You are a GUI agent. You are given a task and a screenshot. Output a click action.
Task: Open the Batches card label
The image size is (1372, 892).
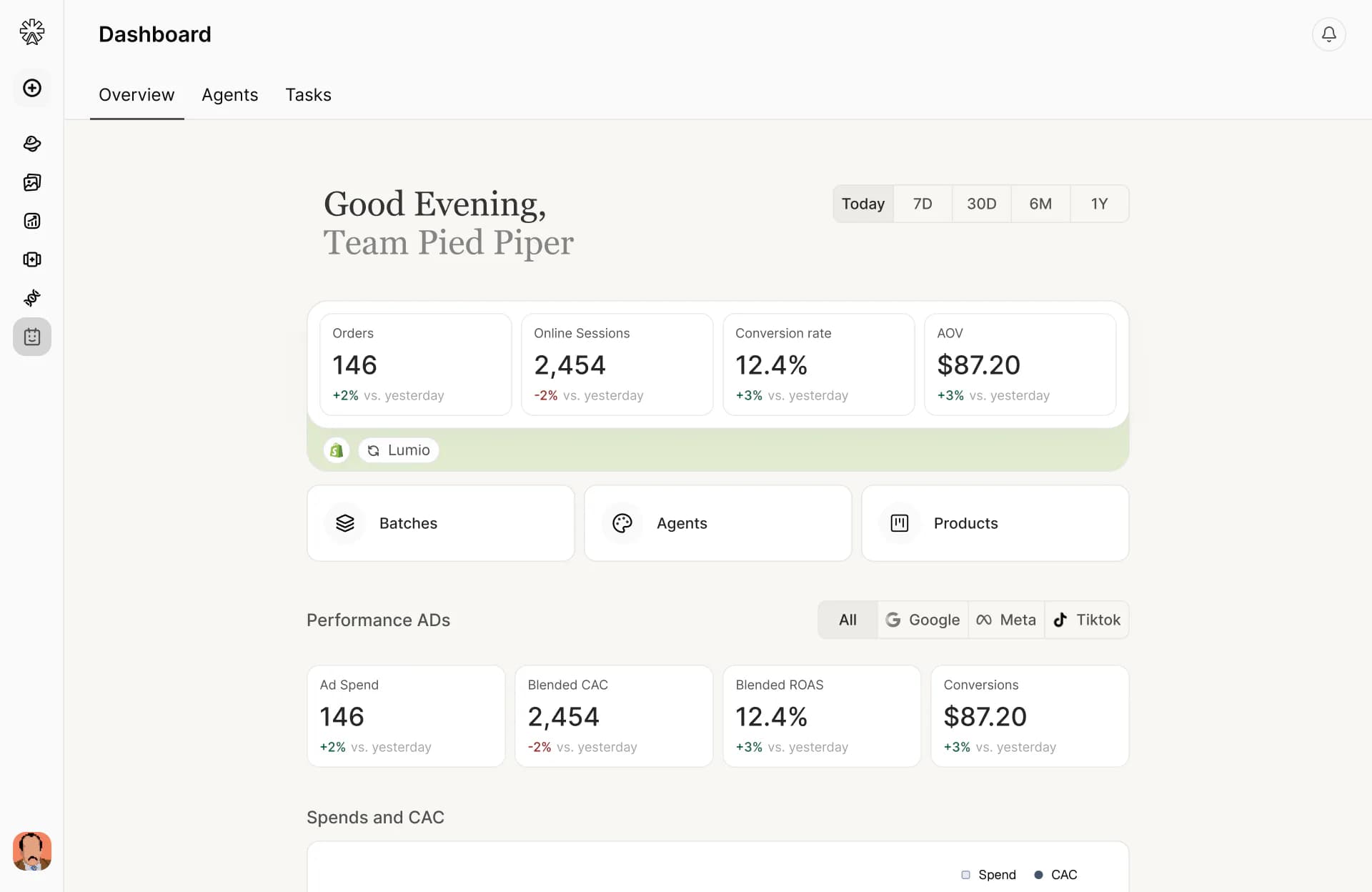point(408,523)
